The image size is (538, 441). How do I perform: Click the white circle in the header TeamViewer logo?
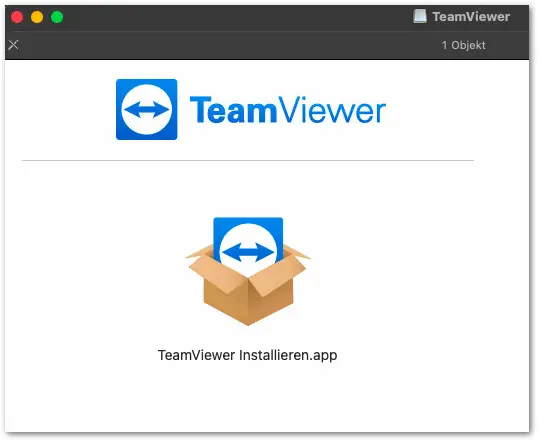coord(147,109)
